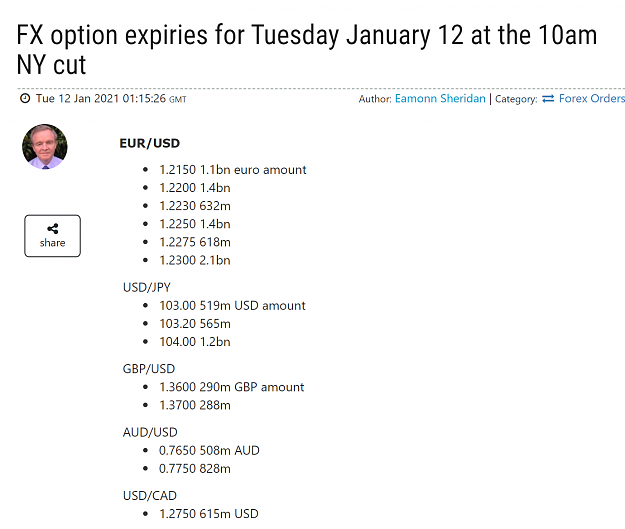Click the 1.3600 290m GBP amount entry
625x529 pixels.
coord(232,387)
